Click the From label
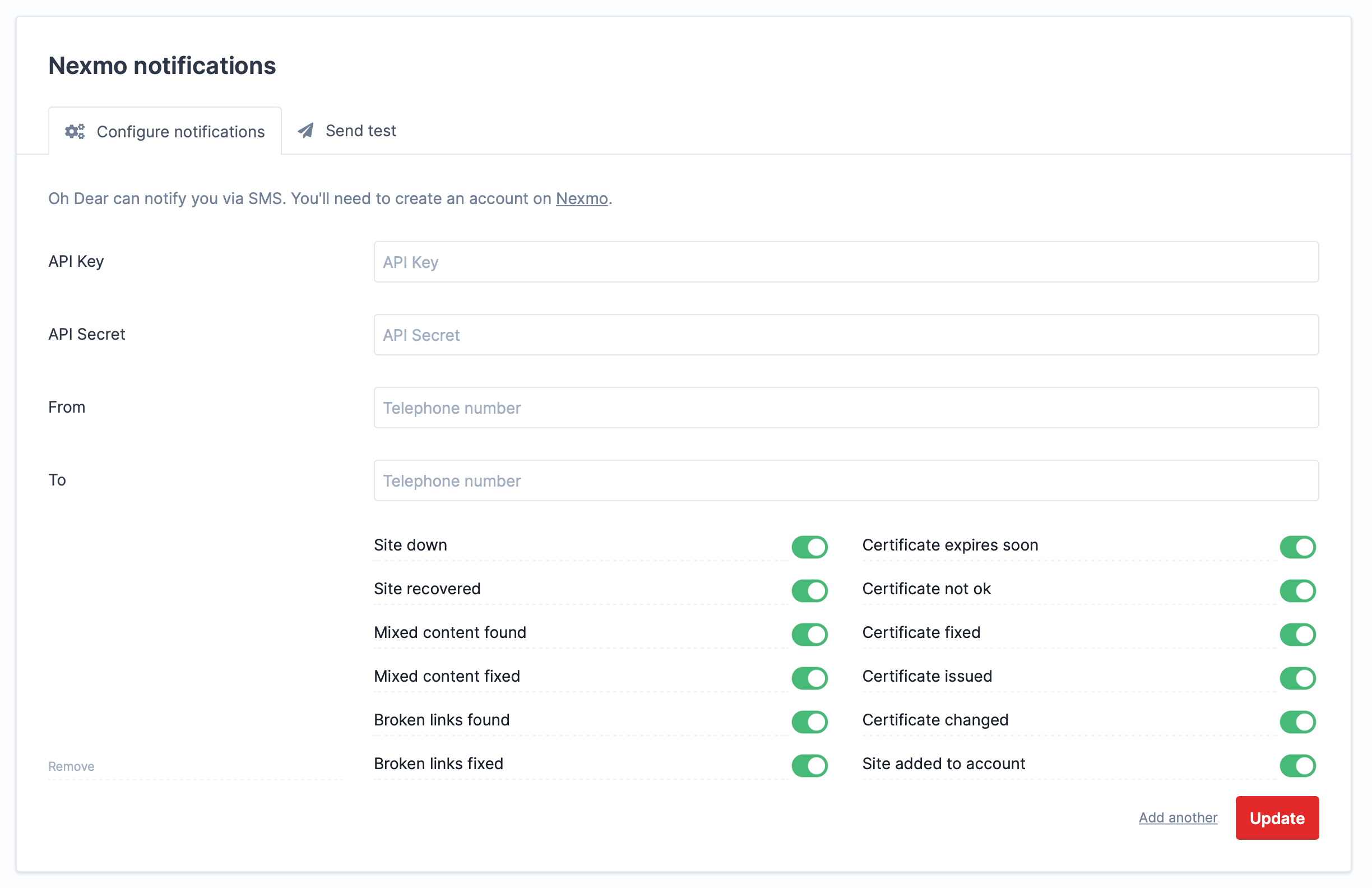The image size is (1372, 888). [67, 407]
